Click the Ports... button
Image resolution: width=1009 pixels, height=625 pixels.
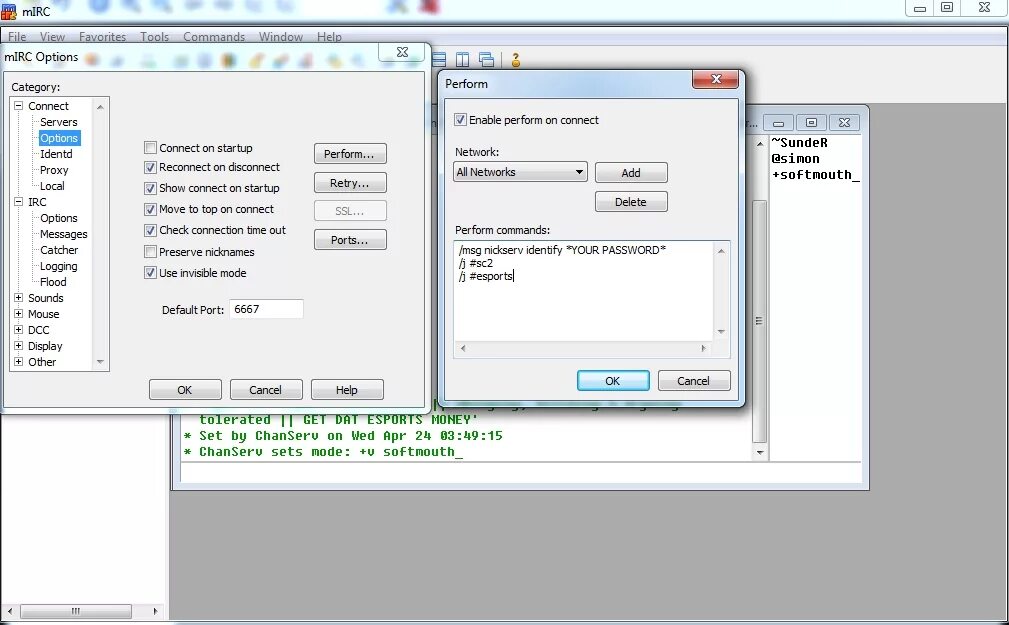[x=350, y=239]
